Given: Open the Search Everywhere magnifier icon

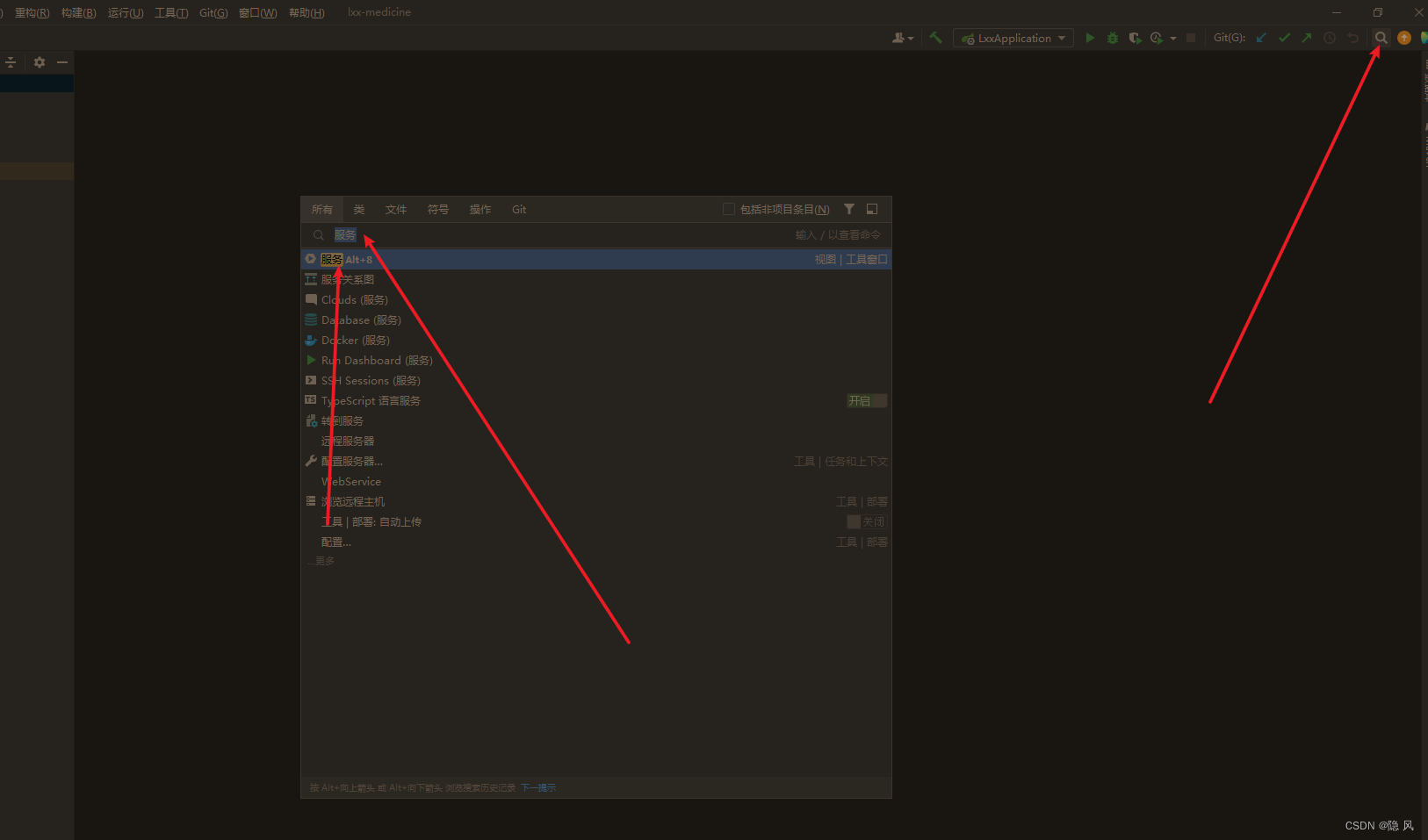Looking at the screenshot, I should [1381, 38].
